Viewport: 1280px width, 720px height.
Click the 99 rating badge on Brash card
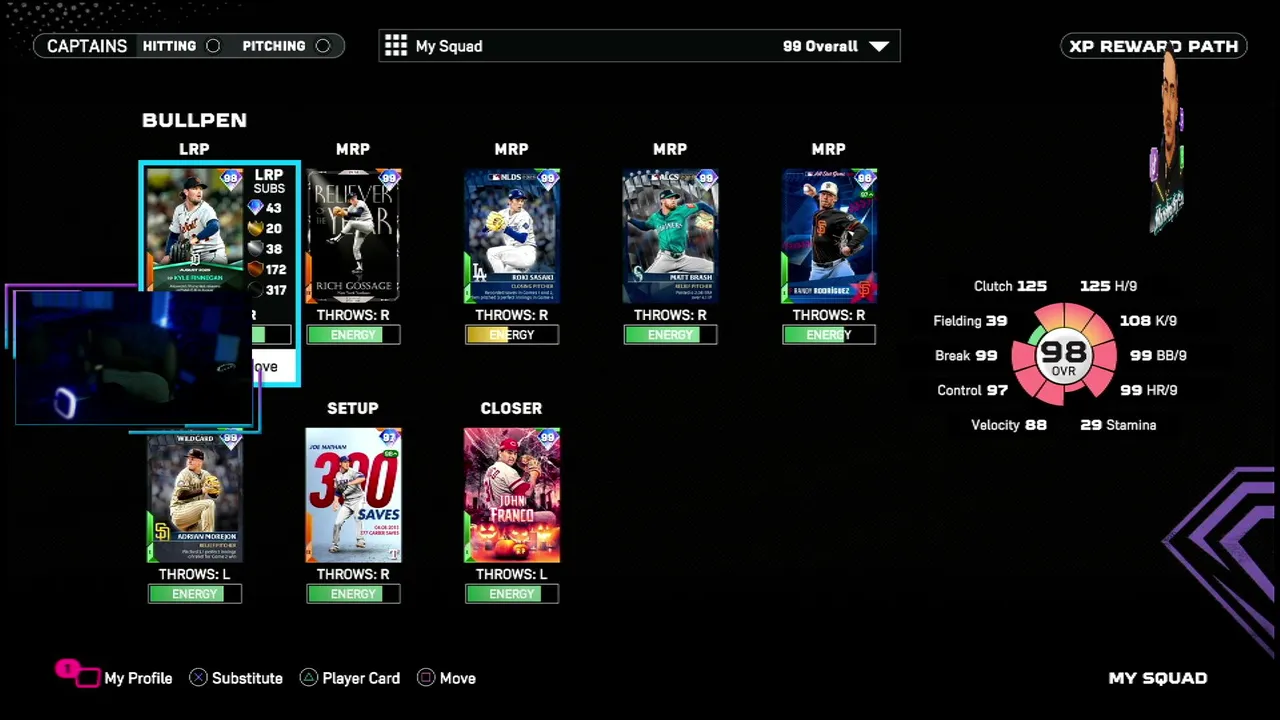pos(706,180)
